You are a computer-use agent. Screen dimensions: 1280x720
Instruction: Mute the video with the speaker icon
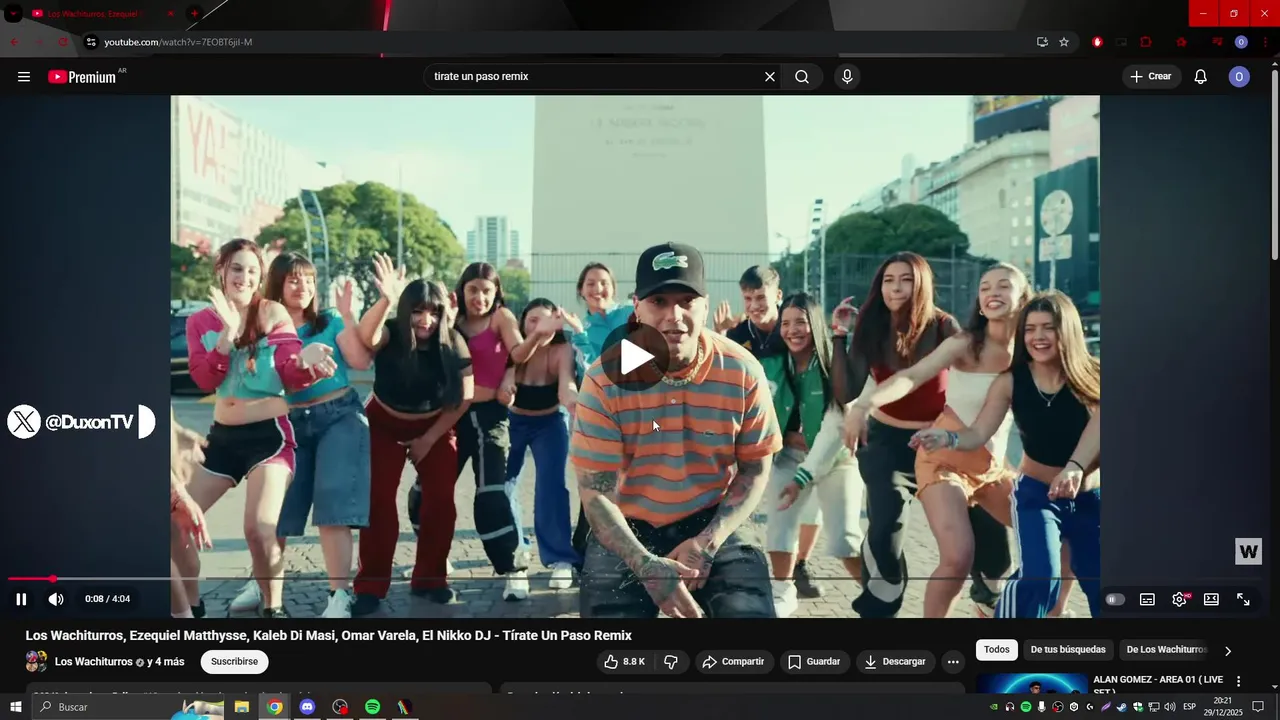(x=56, y=599)
